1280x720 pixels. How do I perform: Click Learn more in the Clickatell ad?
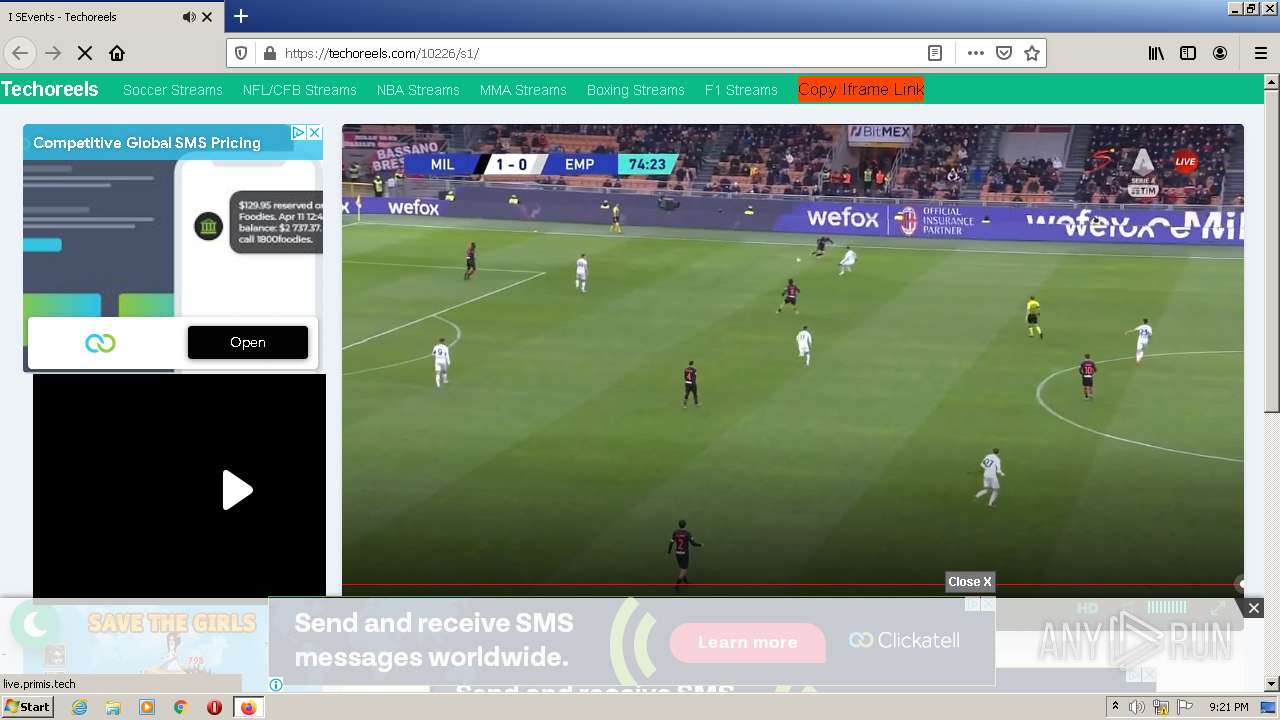click(748, 642)
